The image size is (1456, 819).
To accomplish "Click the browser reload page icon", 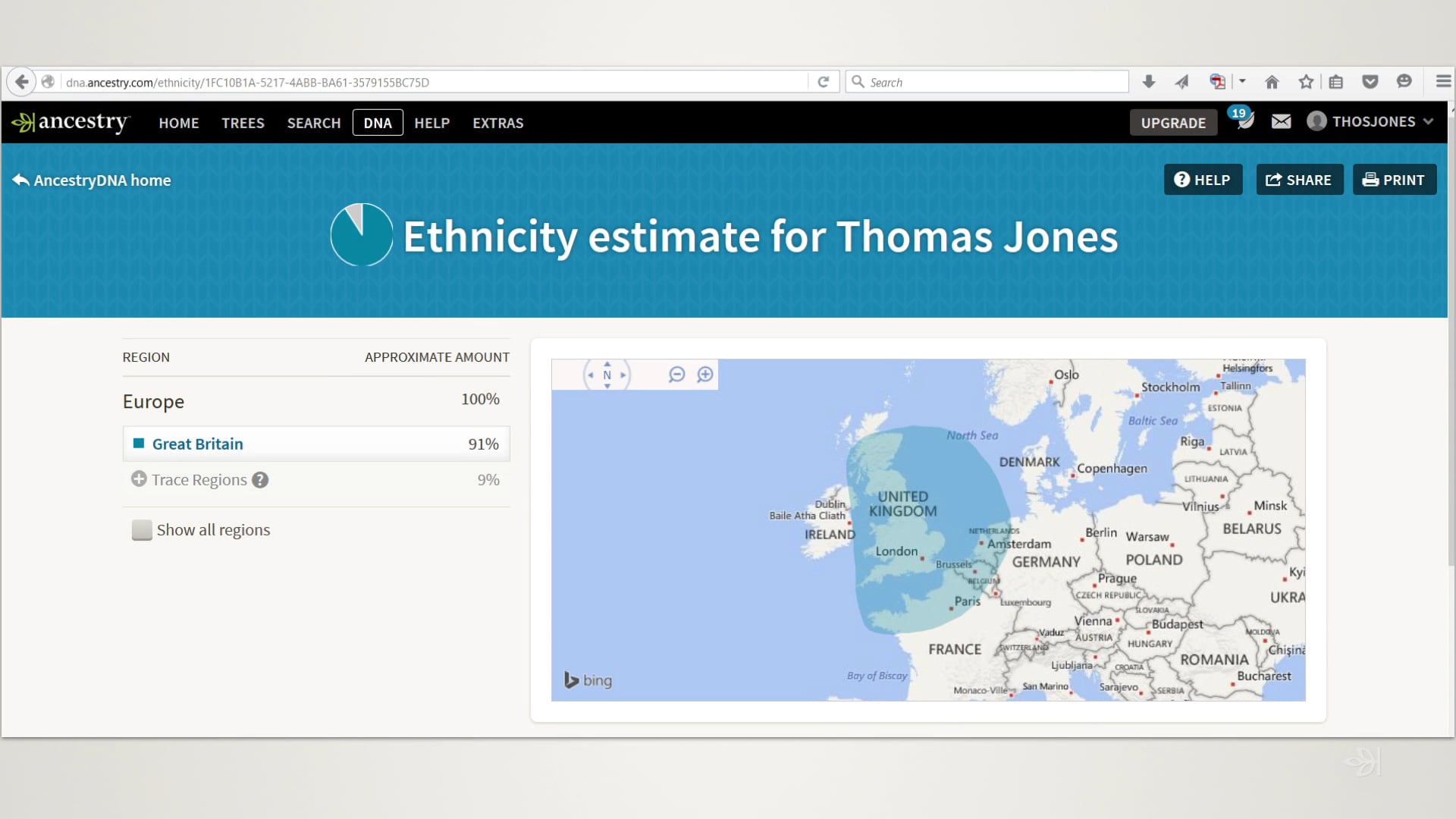I will click(824, 81).
